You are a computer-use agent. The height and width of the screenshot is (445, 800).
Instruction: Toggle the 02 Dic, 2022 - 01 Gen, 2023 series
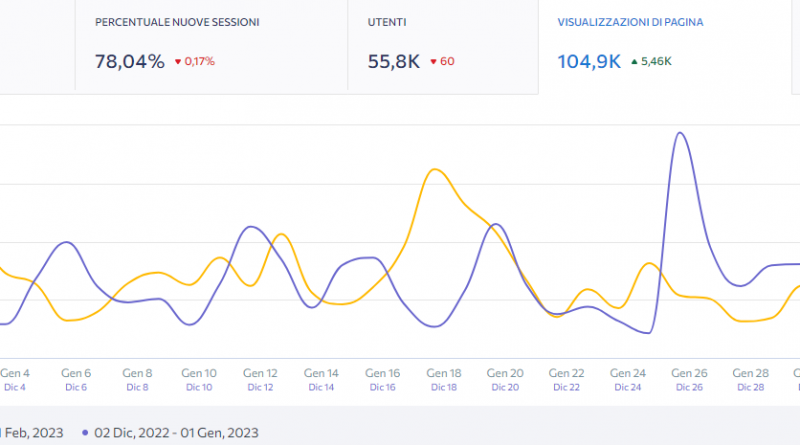coord(176,433)
